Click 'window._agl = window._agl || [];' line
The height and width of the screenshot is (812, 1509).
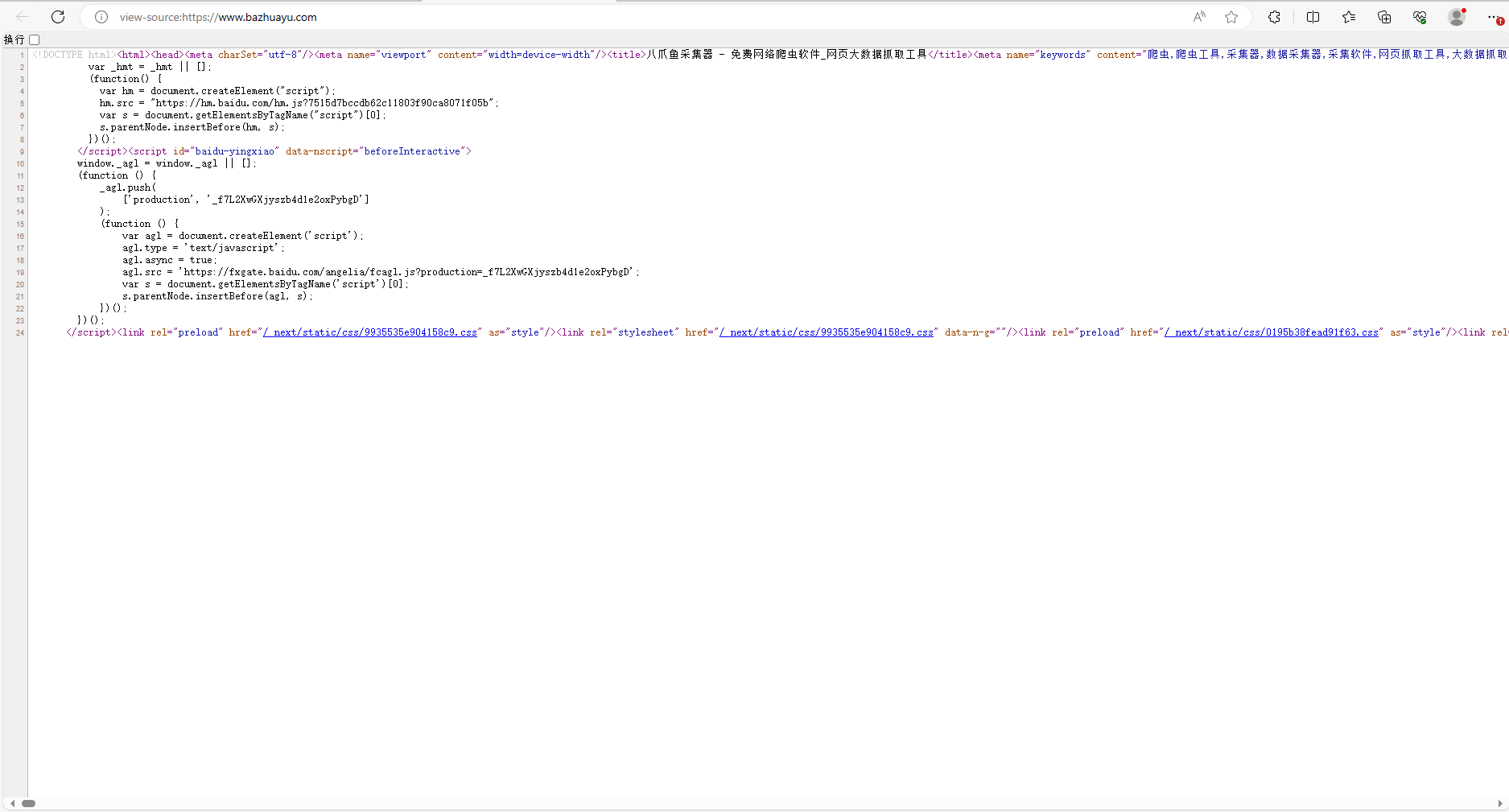167,163
